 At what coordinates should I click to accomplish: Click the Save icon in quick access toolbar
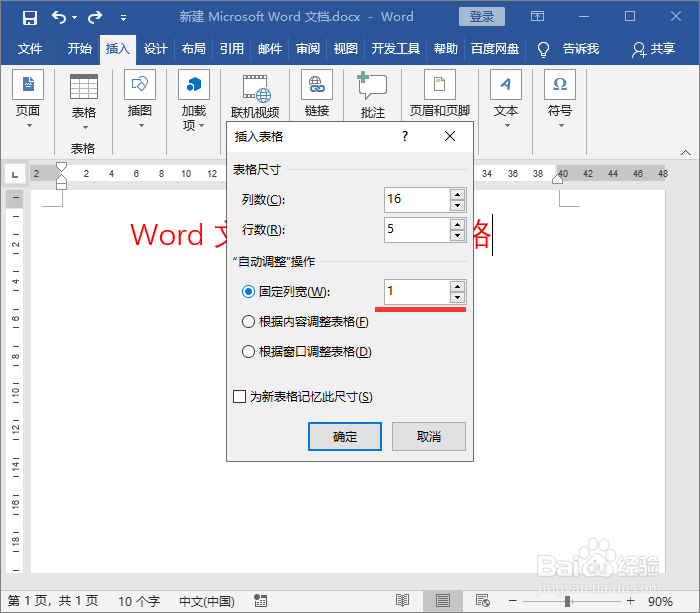(x=30, y=17)
